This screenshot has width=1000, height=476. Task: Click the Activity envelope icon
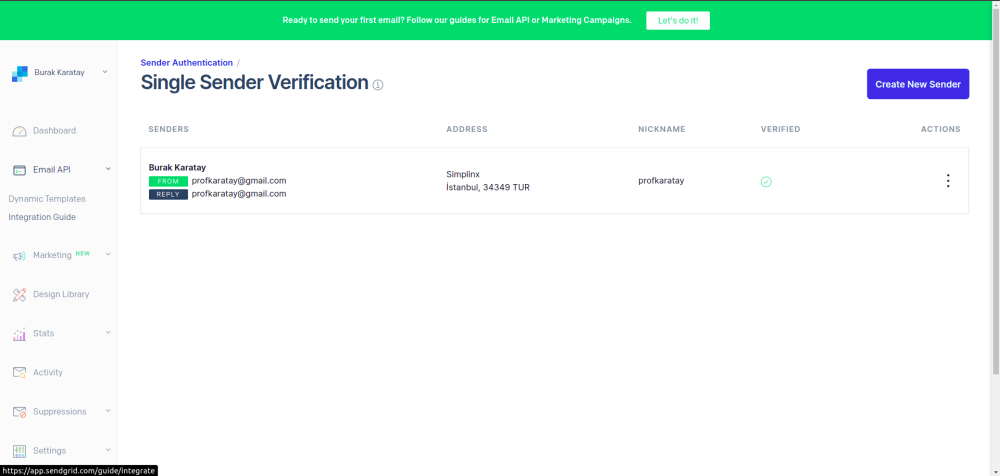19,373
